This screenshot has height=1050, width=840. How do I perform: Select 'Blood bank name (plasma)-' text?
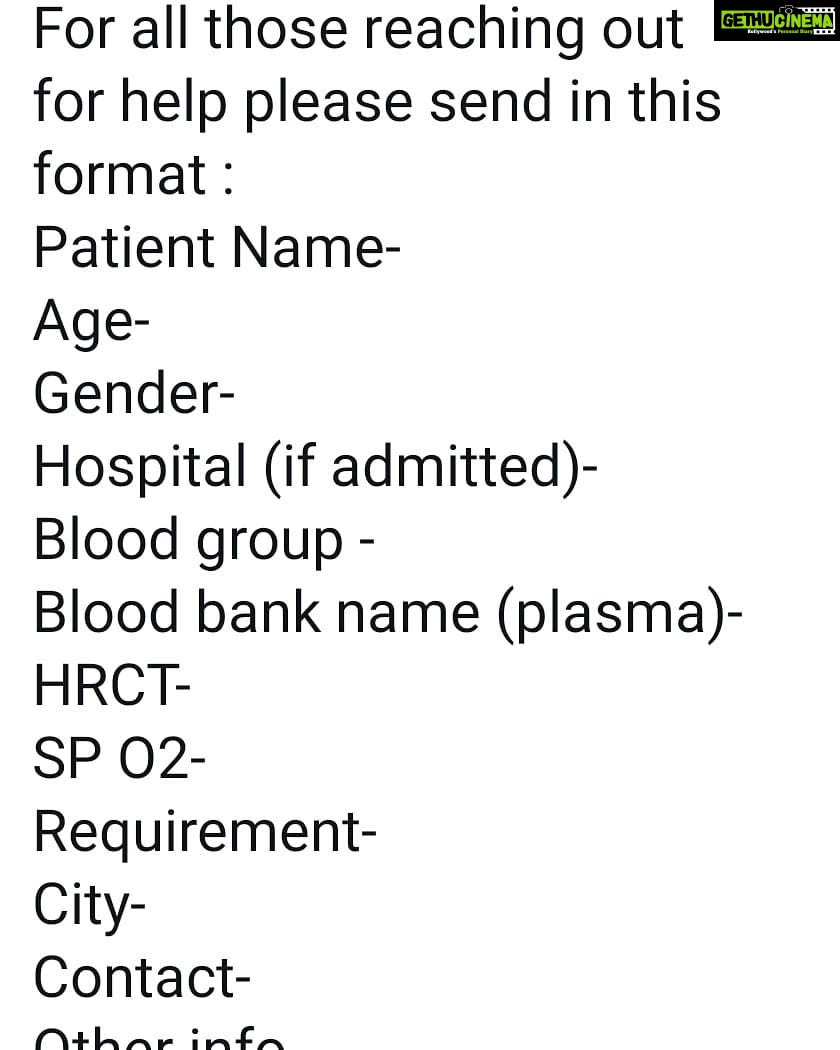point(388,614)
